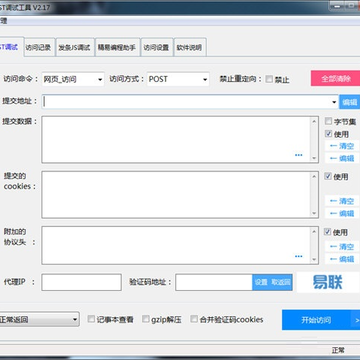Click the pink 全部清除 button
Screen dimensions: 360x360
336,78
